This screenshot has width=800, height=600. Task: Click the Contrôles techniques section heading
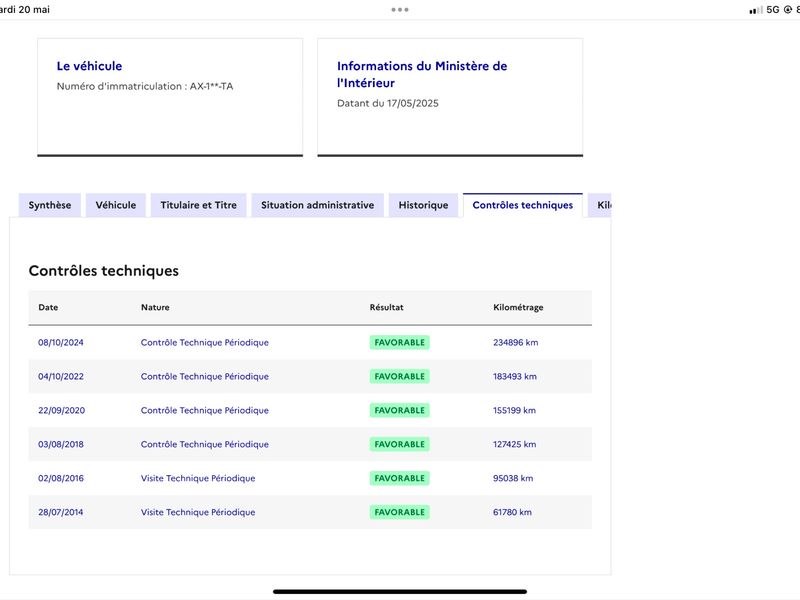(104, 270)
